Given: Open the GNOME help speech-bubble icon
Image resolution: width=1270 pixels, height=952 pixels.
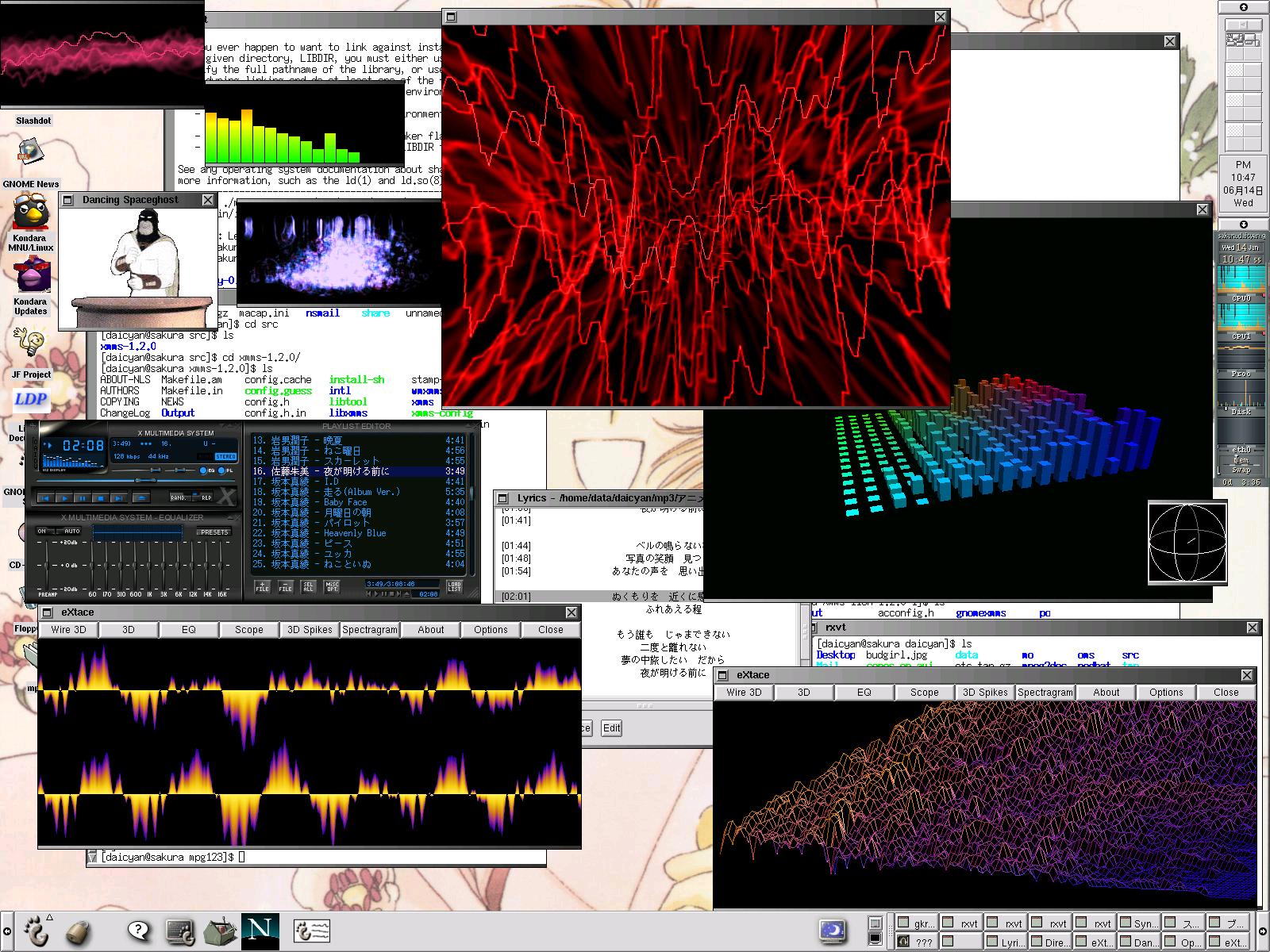Looking at the screenshot, I should click(x=139, y=931).
